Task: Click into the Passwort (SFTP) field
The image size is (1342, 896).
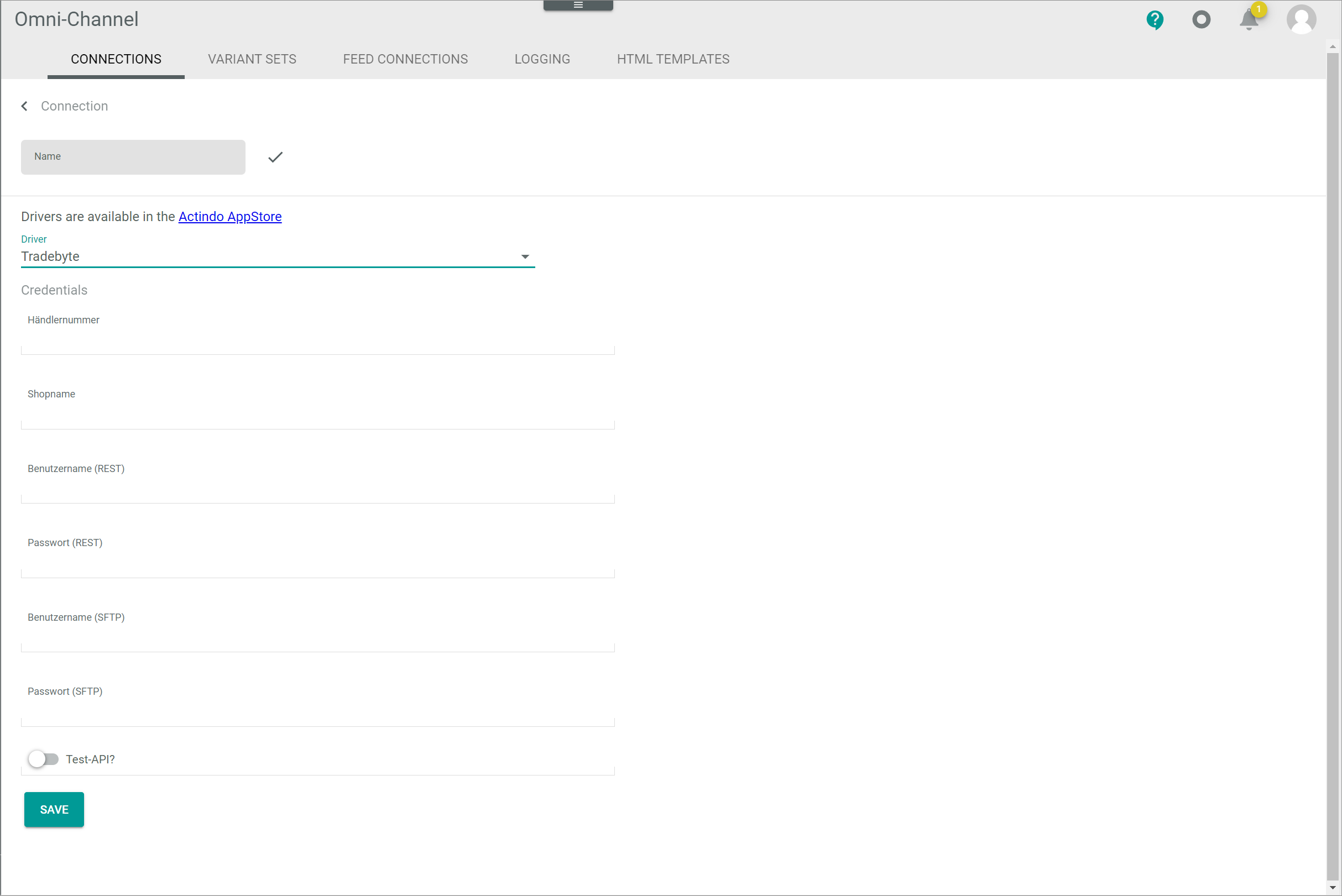Action: tap(318, 704)
